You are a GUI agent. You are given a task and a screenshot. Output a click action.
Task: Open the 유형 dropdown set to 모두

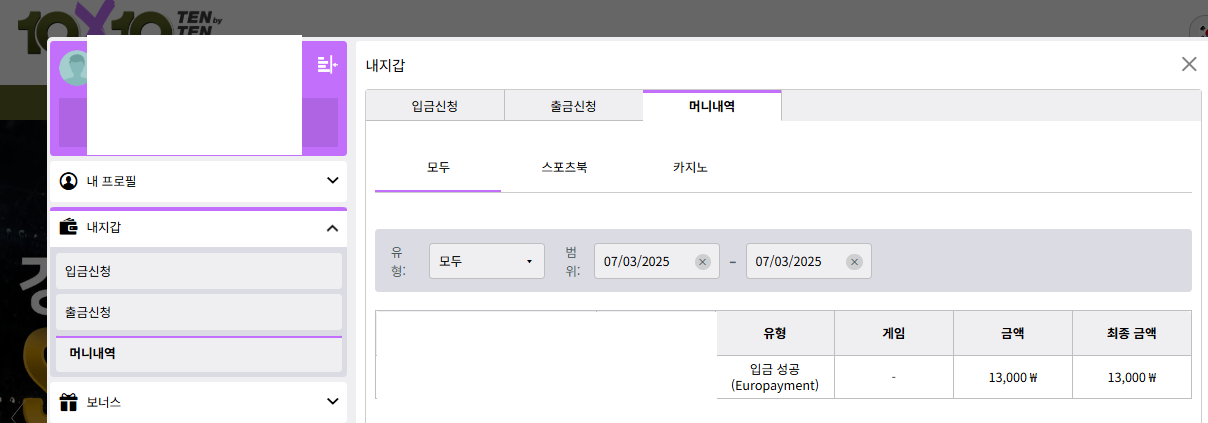486,262
